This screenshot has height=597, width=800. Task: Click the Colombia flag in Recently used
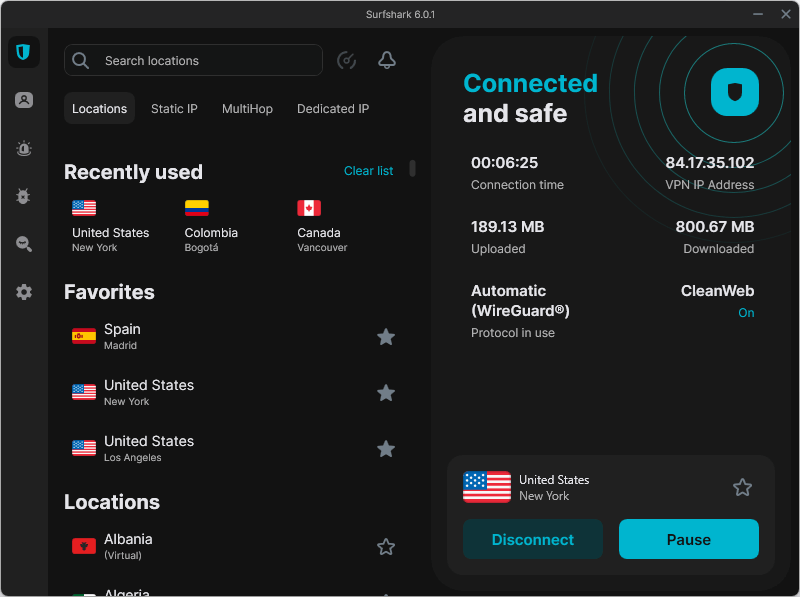(x=196, y=208)
